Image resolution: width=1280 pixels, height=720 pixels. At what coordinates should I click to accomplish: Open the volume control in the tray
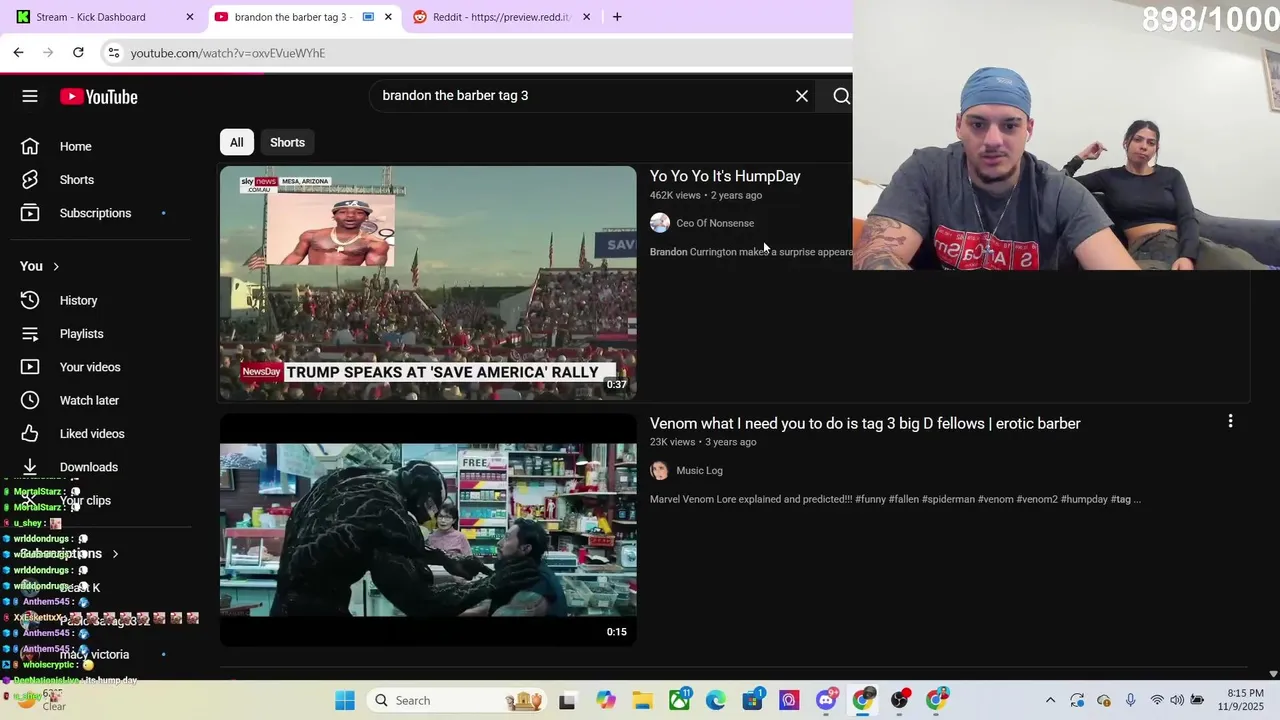pos(1177,700)
